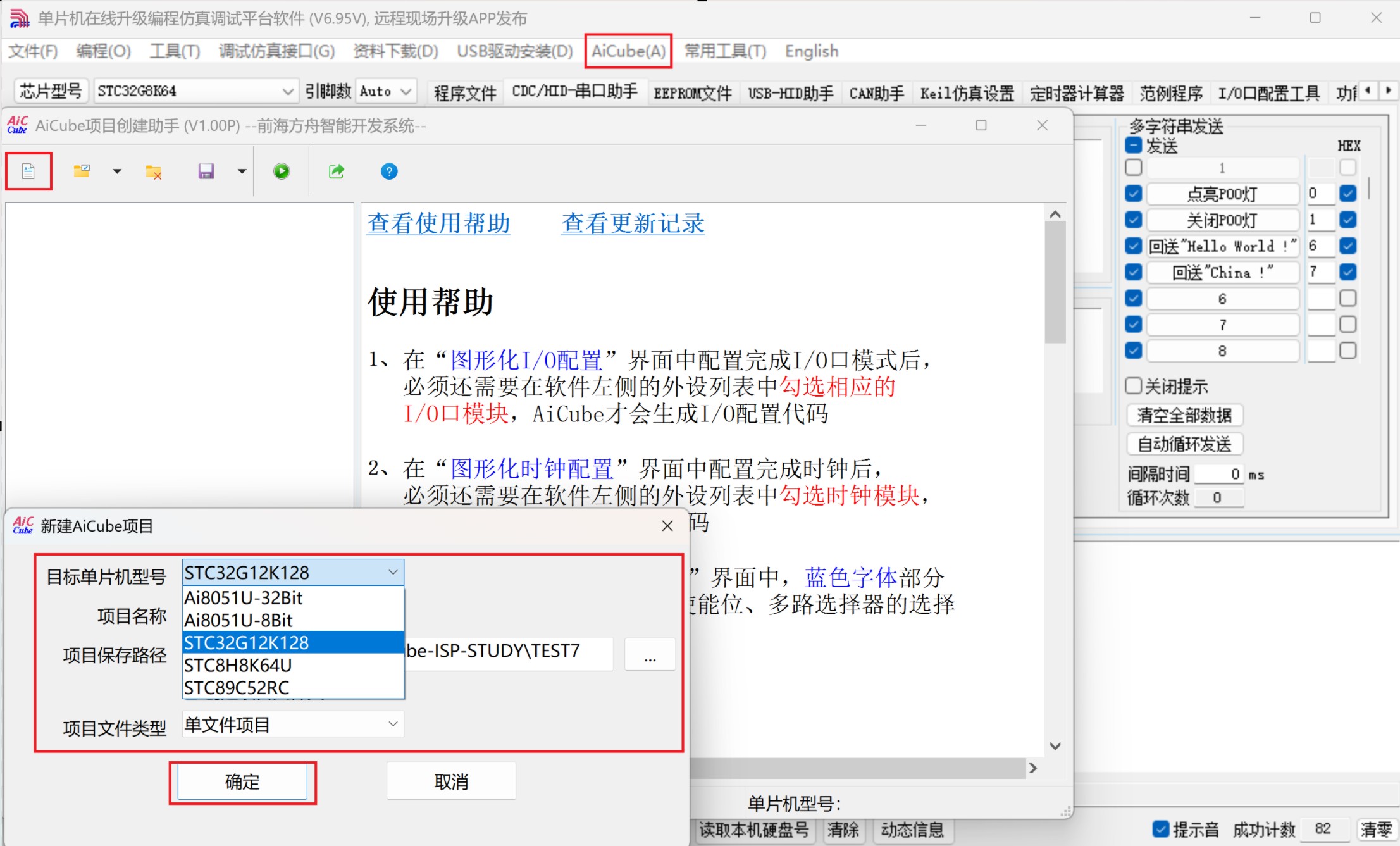Click the green export share icon
This screenshot has height=846, width=1400.
coord(337,171)
